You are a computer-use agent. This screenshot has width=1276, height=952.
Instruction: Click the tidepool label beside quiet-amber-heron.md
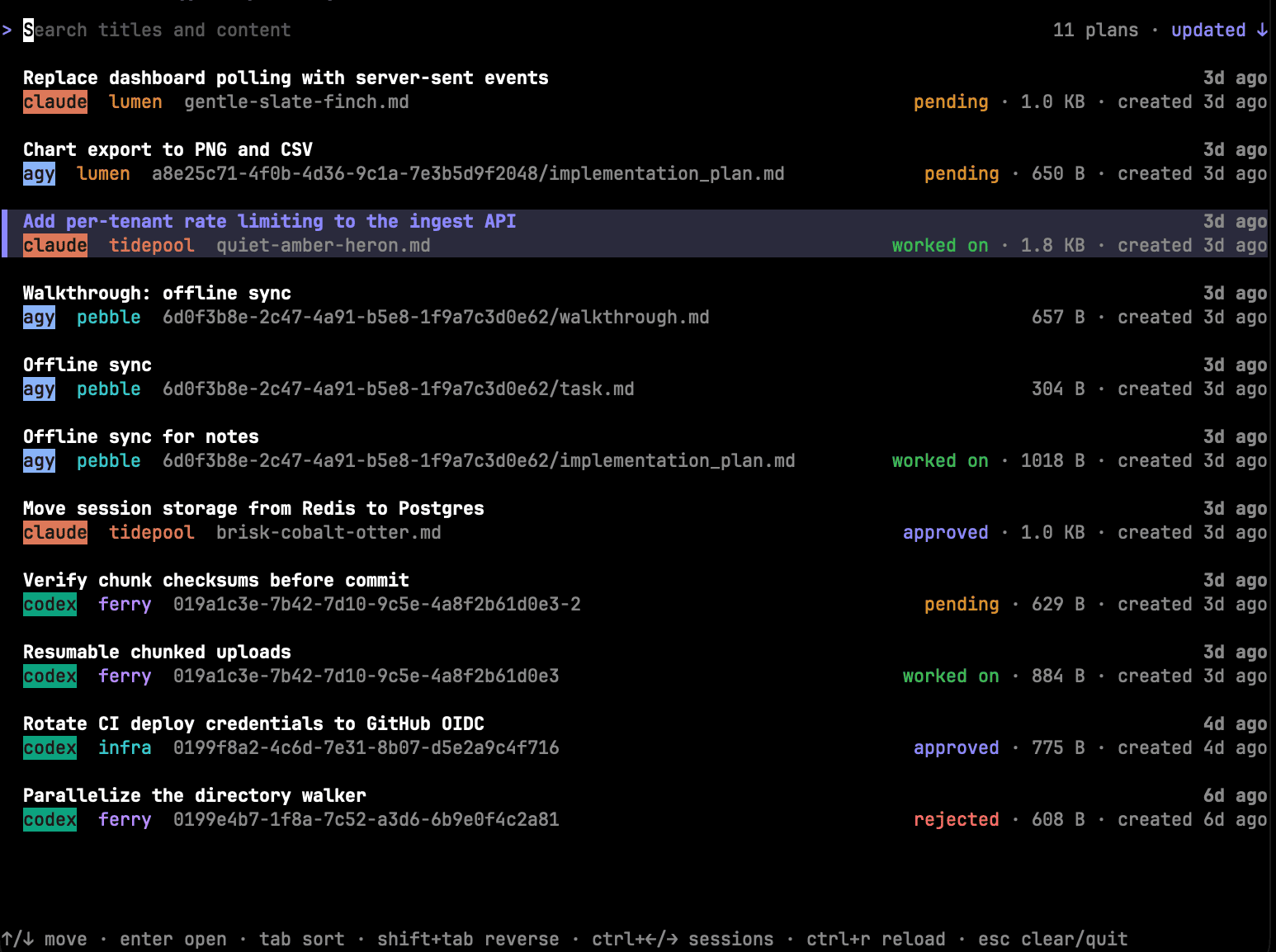point(152,245)
